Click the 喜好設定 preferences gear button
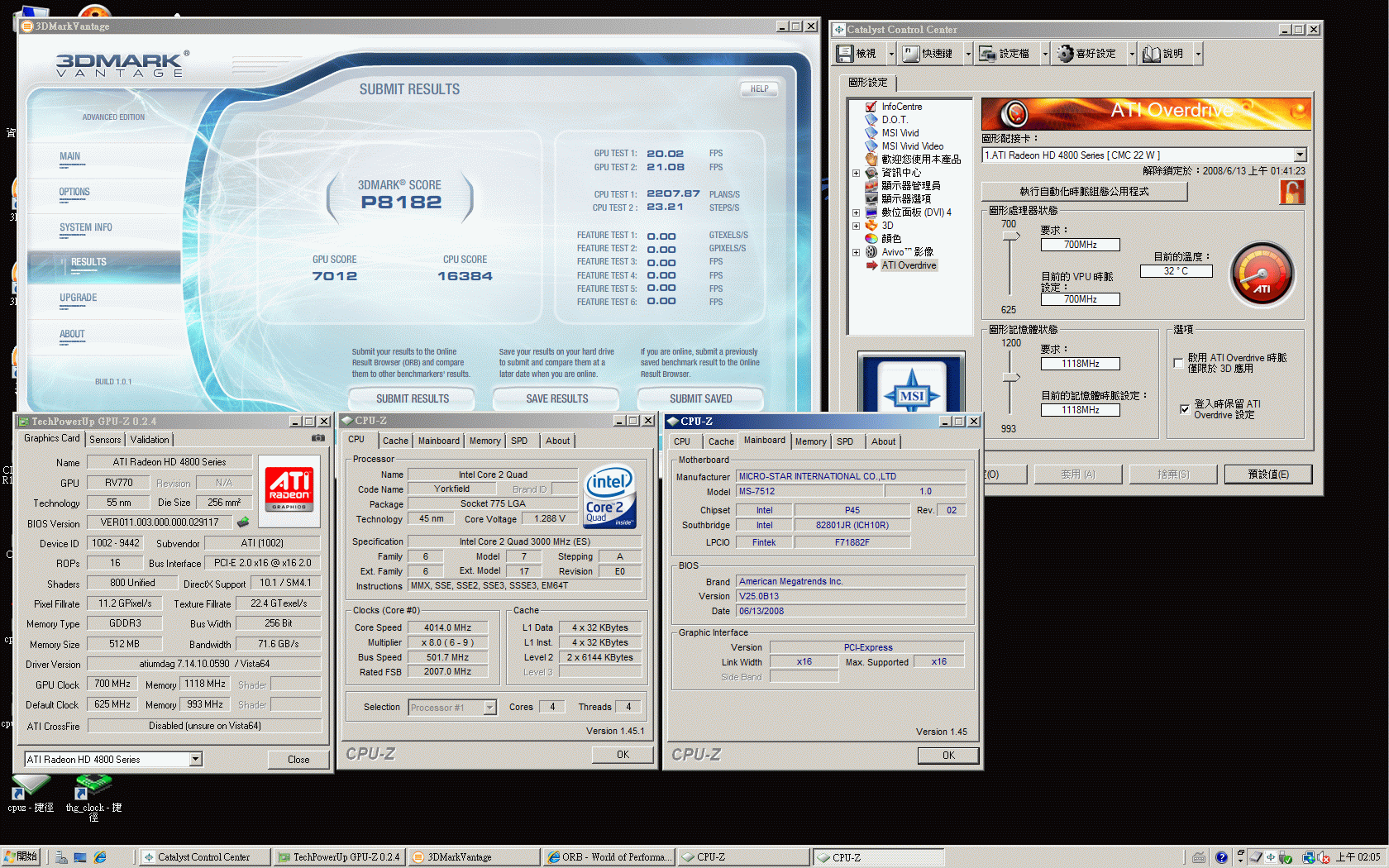Image resolution: width=1389 pixels, height=868 pixels. pos(1089,54)
